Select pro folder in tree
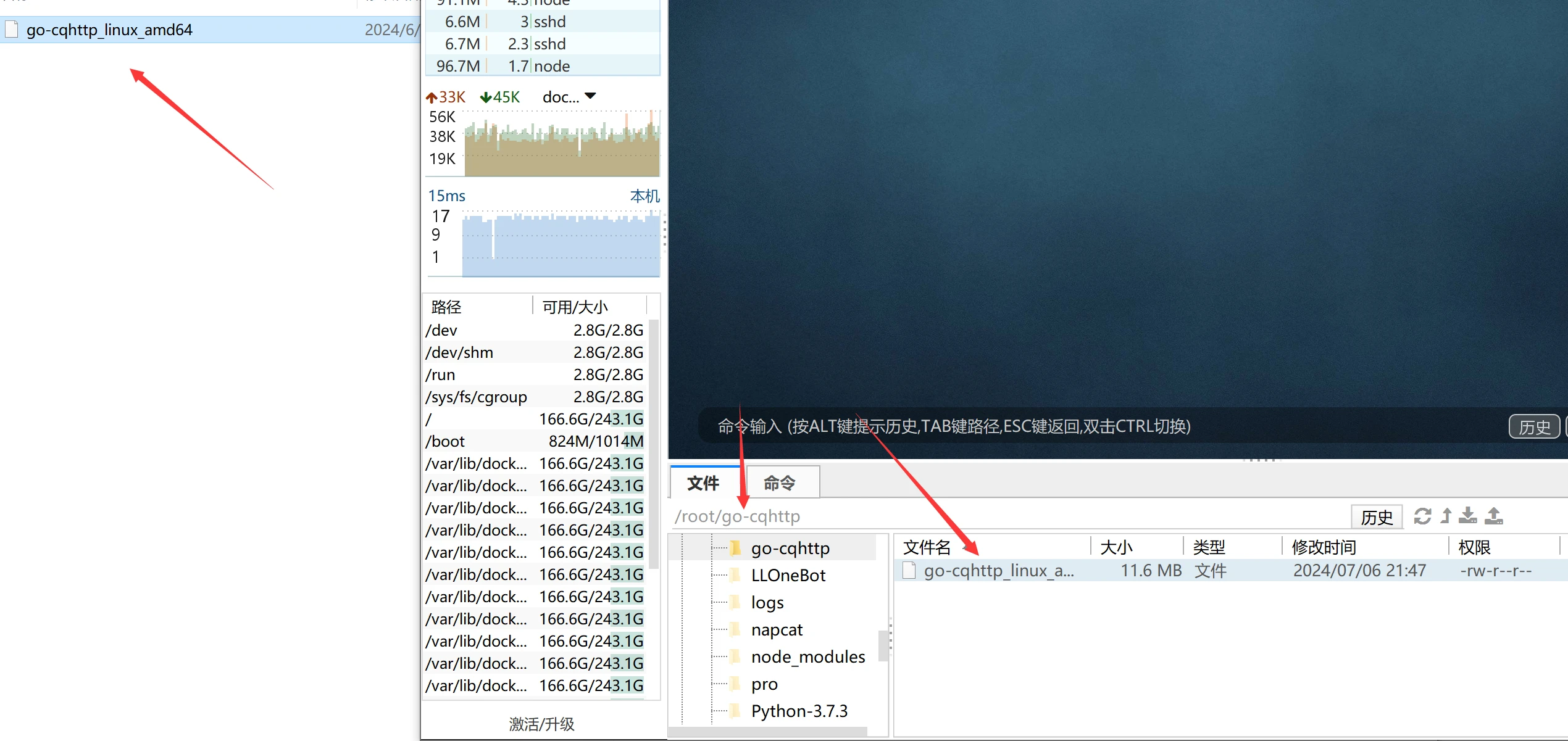 (764, 684)
